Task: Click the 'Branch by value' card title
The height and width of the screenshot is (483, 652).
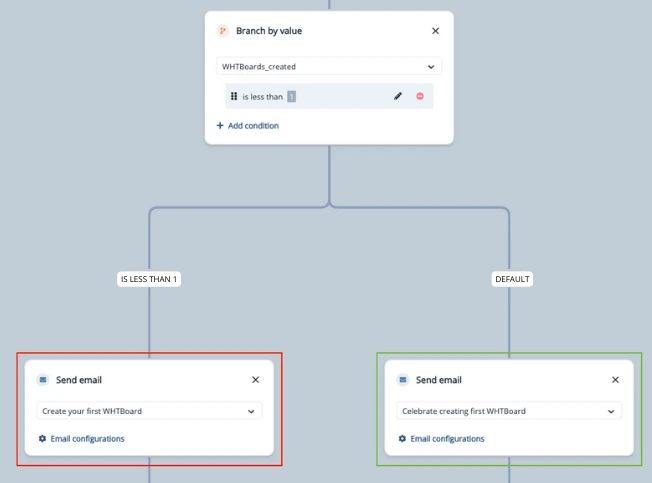Action: pos(269,31)
